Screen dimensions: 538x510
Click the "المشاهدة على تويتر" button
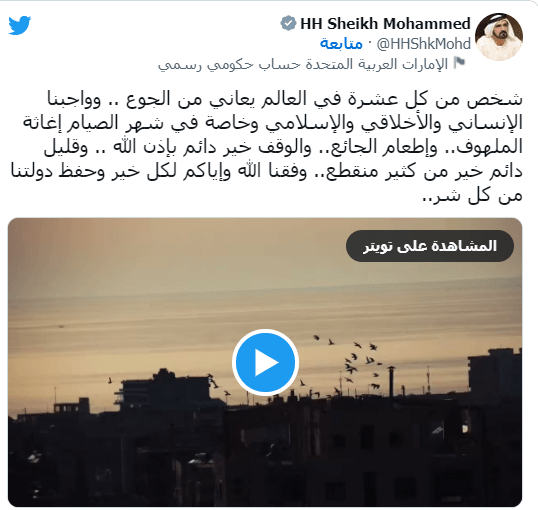click(430, 246)
